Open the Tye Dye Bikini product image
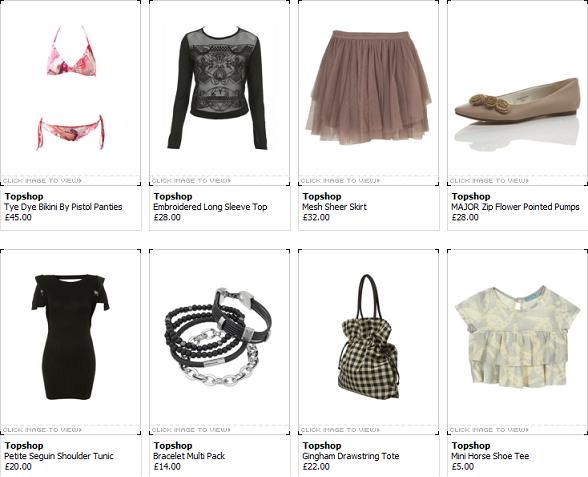The image size is (588, 477). (x=70, y=88)
